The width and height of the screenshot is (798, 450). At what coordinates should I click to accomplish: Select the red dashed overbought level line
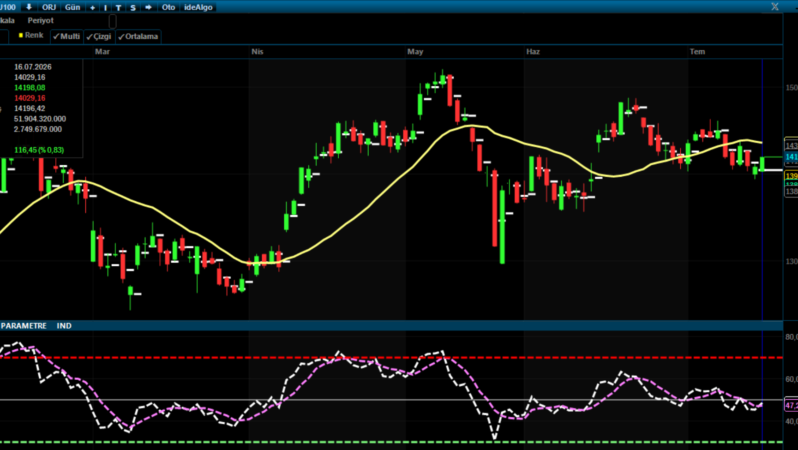[x=391, y=357]
